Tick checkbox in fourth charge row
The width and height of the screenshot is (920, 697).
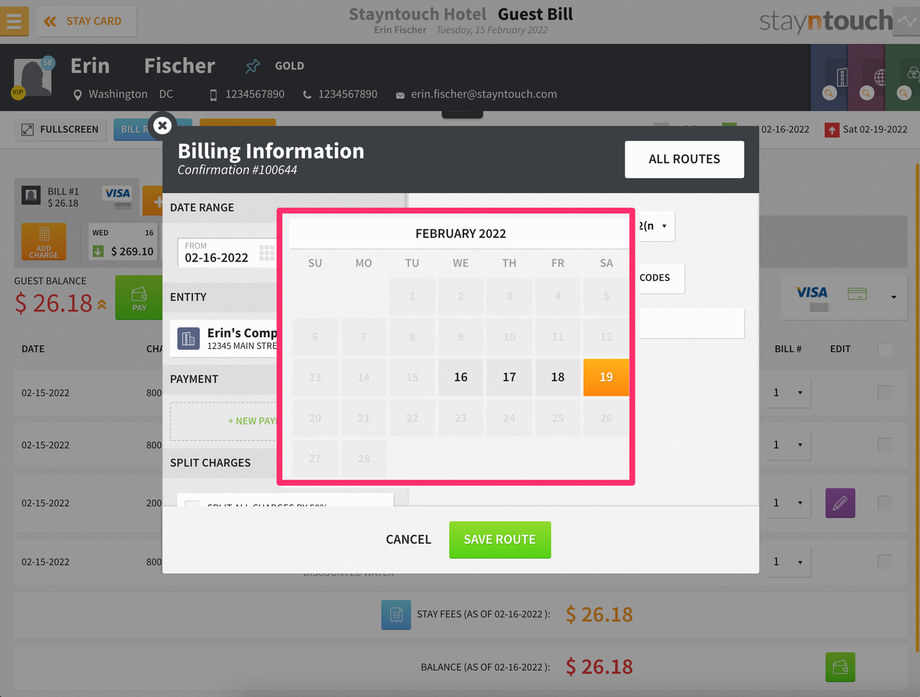click(x=885, y=561)
